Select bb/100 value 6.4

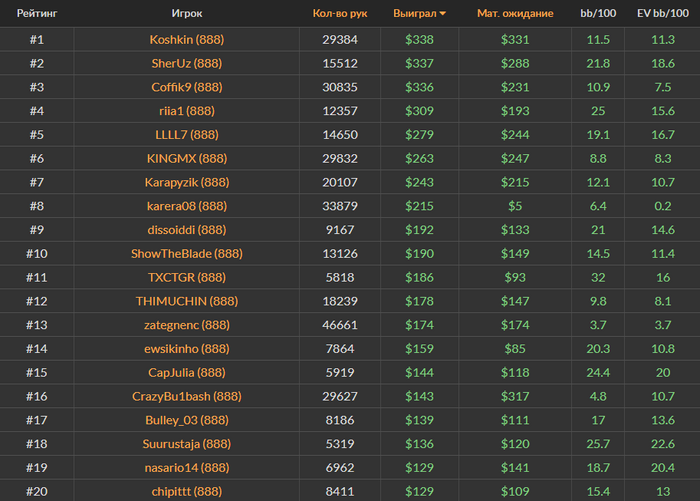[x=598, y=206]
